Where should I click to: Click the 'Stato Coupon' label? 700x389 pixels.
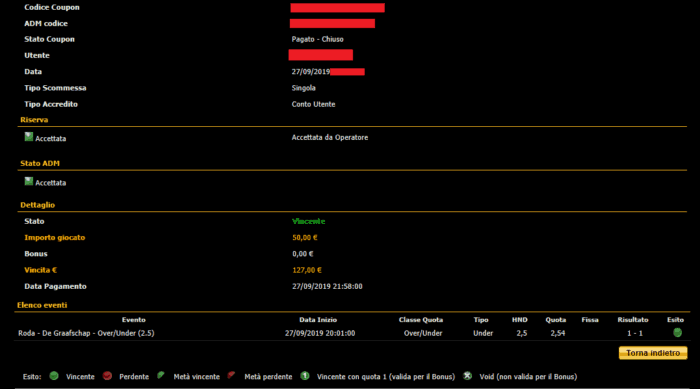50,39
